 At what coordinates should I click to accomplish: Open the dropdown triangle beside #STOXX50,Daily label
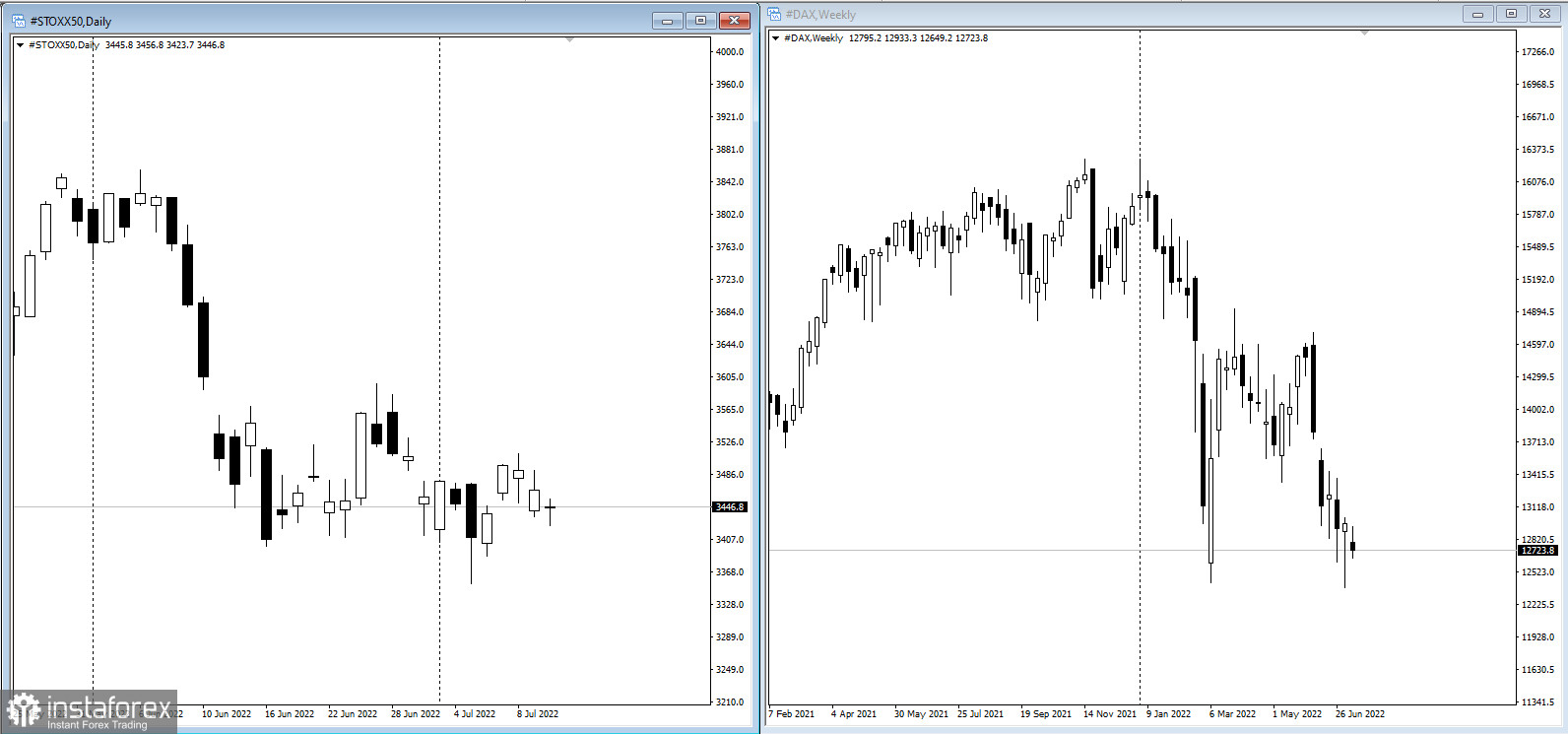pos(20,45)
